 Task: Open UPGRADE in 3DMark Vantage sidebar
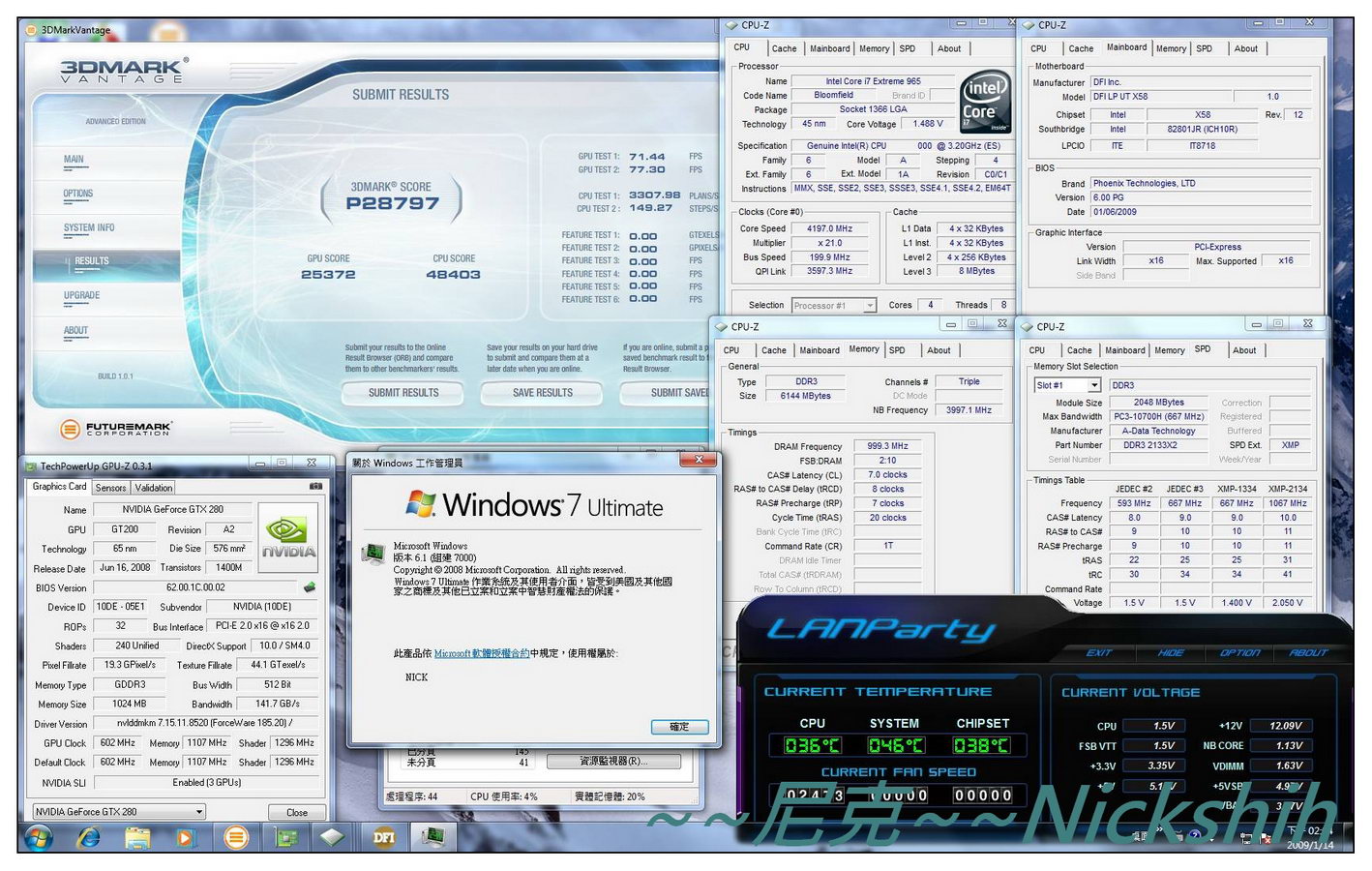coord(81,295)
